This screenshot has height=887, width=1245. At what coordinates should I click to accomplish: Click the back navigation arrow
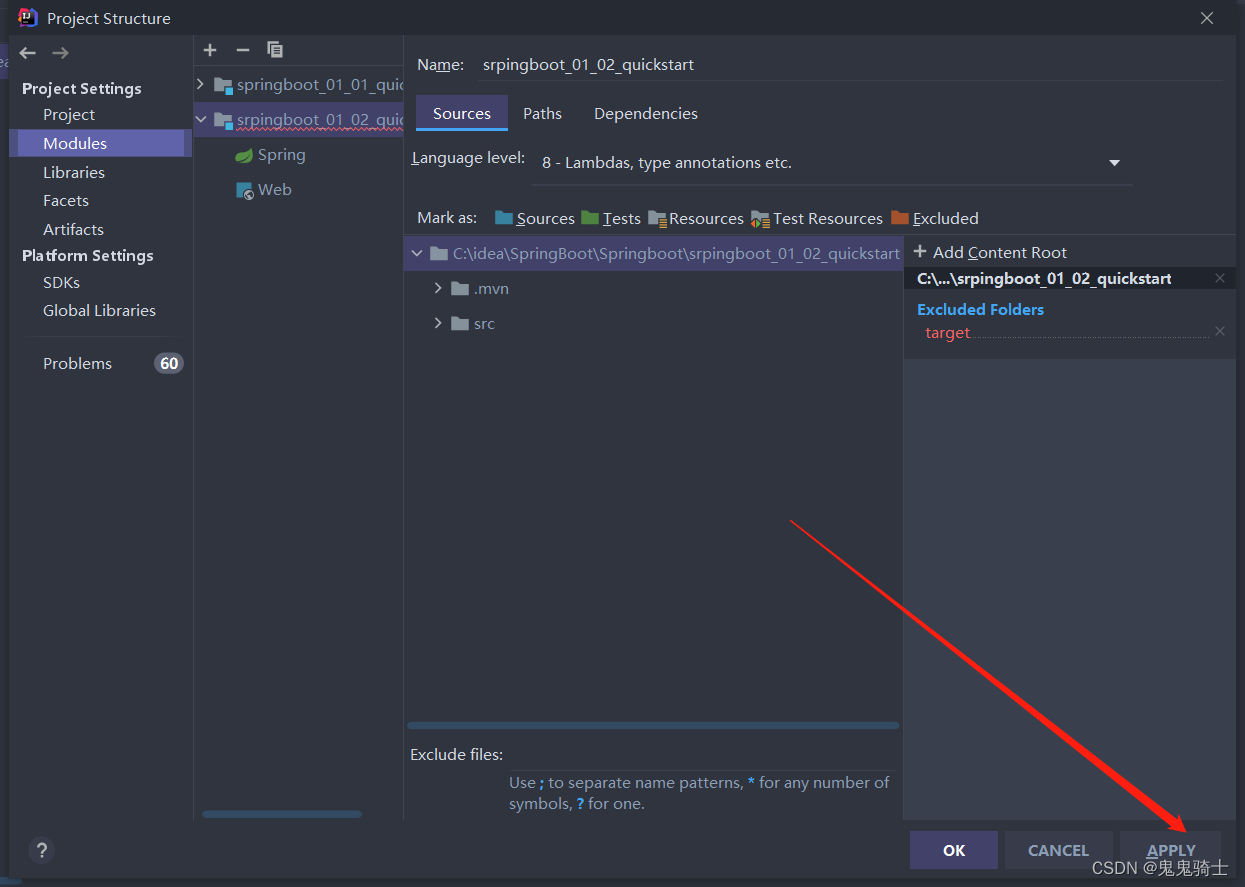click(x=28, y=53)
